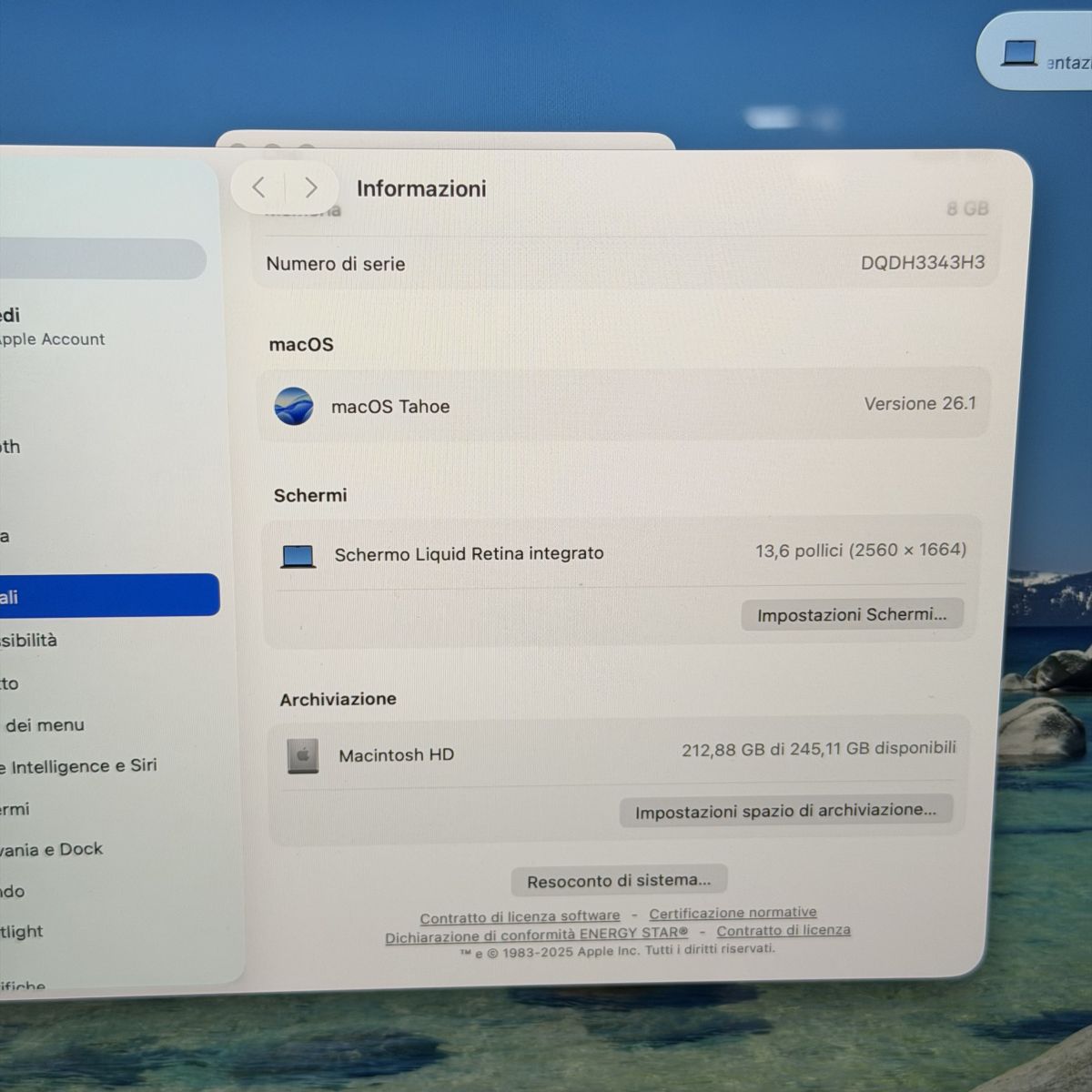1092x1092 pixels.
Task: Click the serial number DQDH3343H3 value
Action: (922, 263)
